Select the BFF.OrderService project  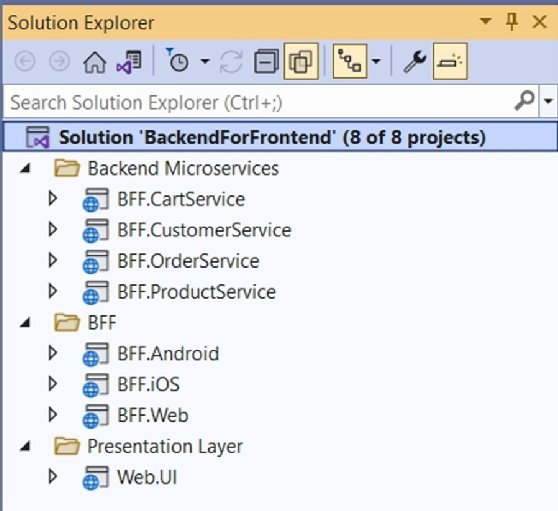[x=188, y=261]
